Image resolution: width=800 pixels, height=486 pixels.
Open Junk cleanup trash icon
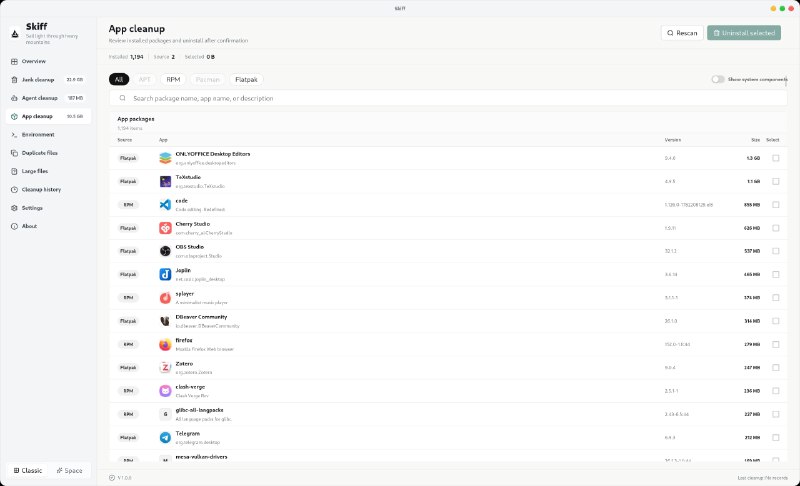[14, 80]
